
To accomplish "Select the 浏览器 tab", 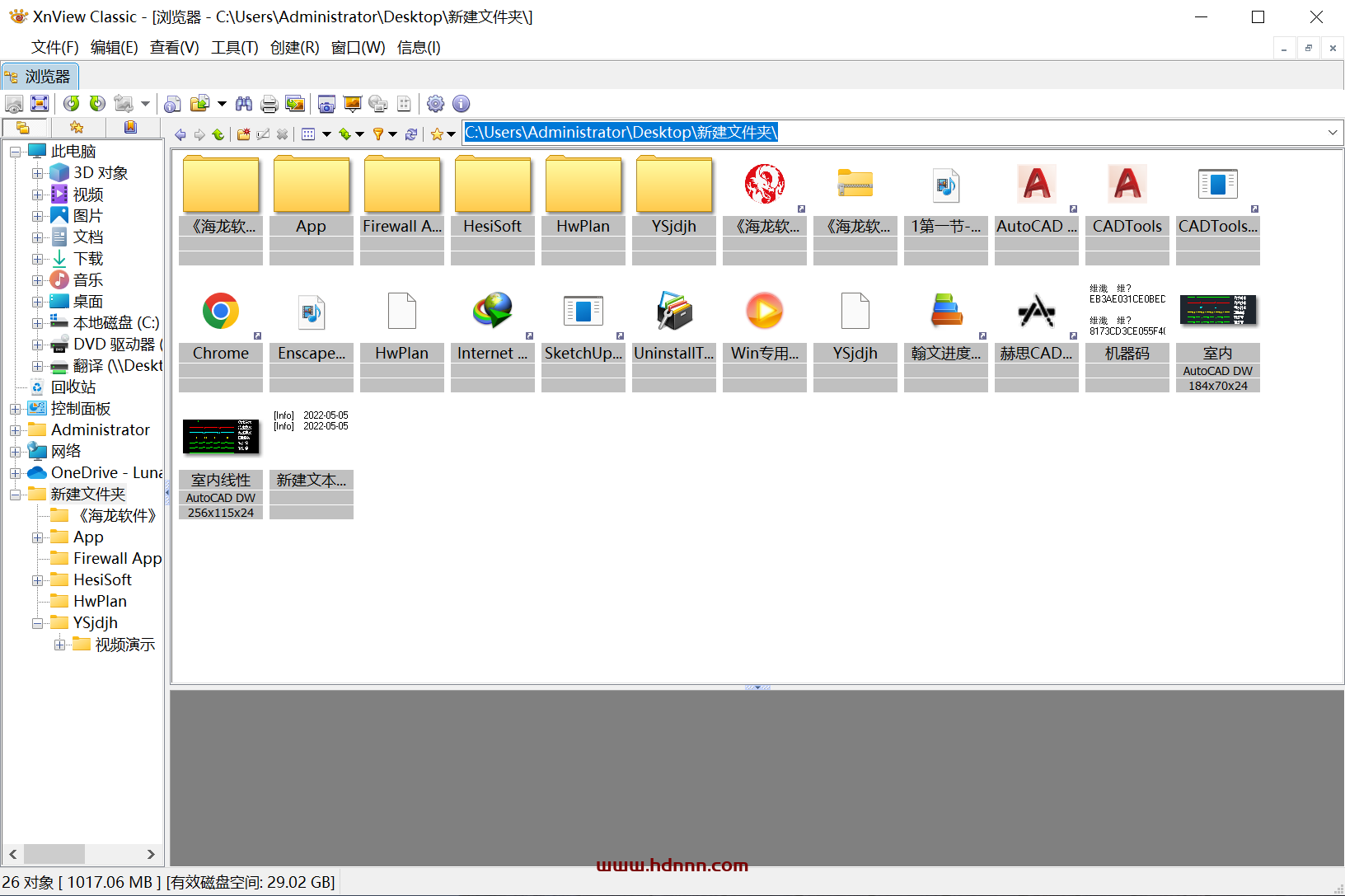I will [x=40, y=77].
